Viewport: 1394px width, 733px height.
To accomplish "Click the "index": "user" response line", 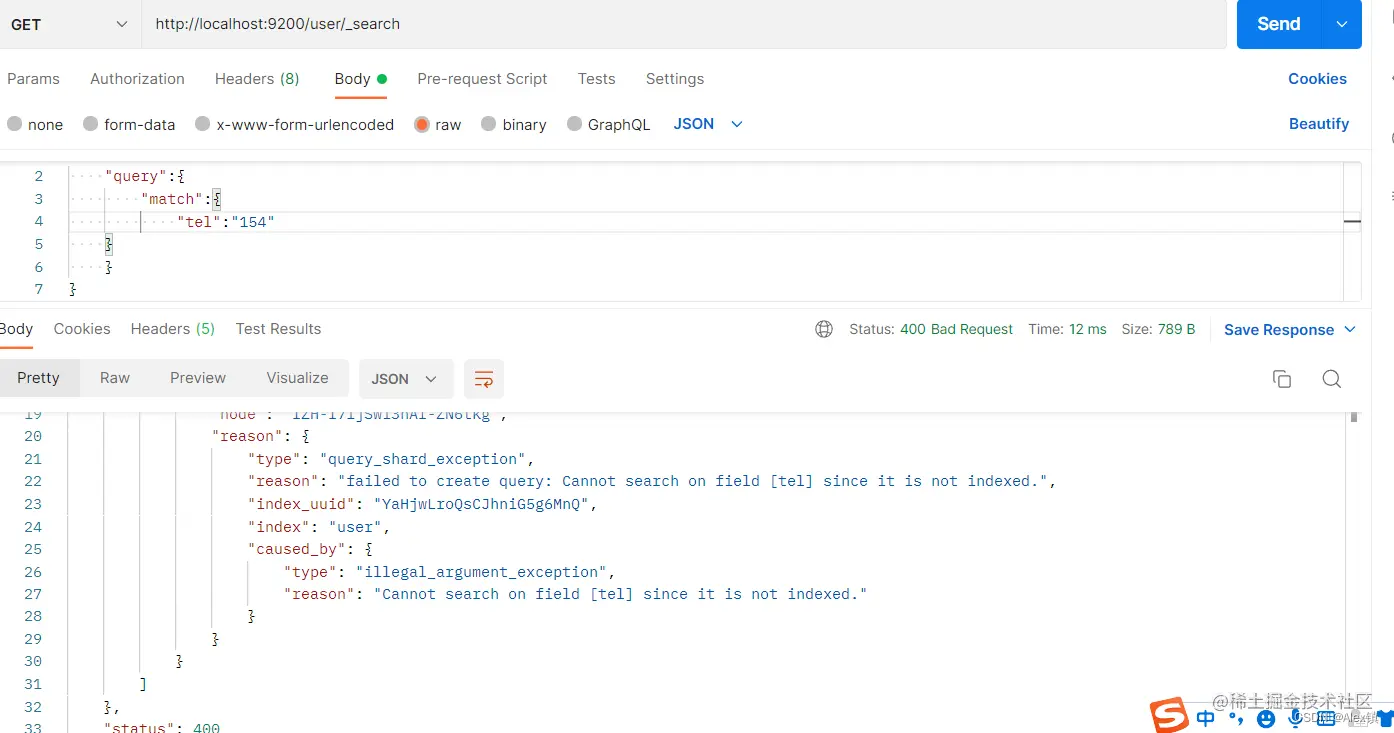I will (319, 527).
